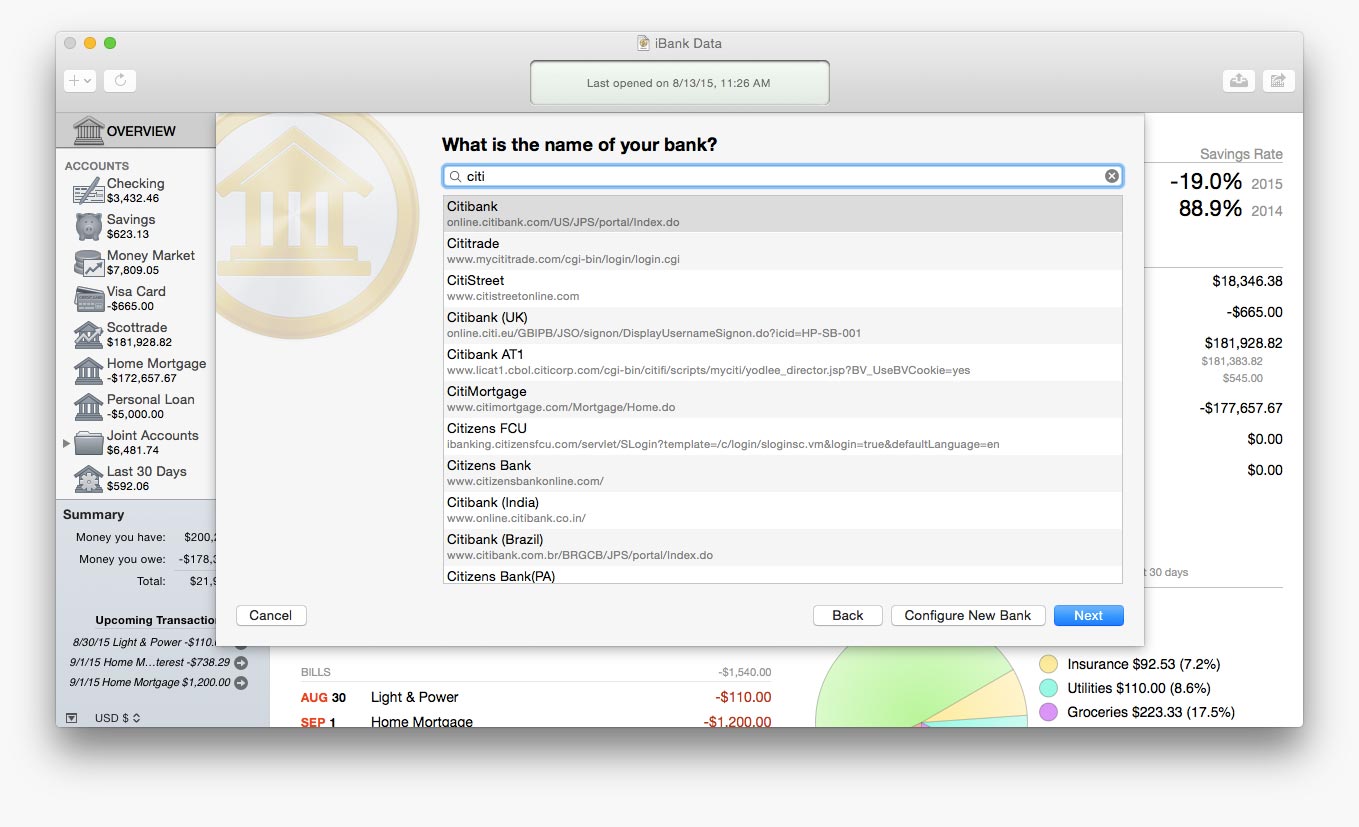Click the Next button
Viewport: 1359px width, 827px height.
tap(1089, 615)
